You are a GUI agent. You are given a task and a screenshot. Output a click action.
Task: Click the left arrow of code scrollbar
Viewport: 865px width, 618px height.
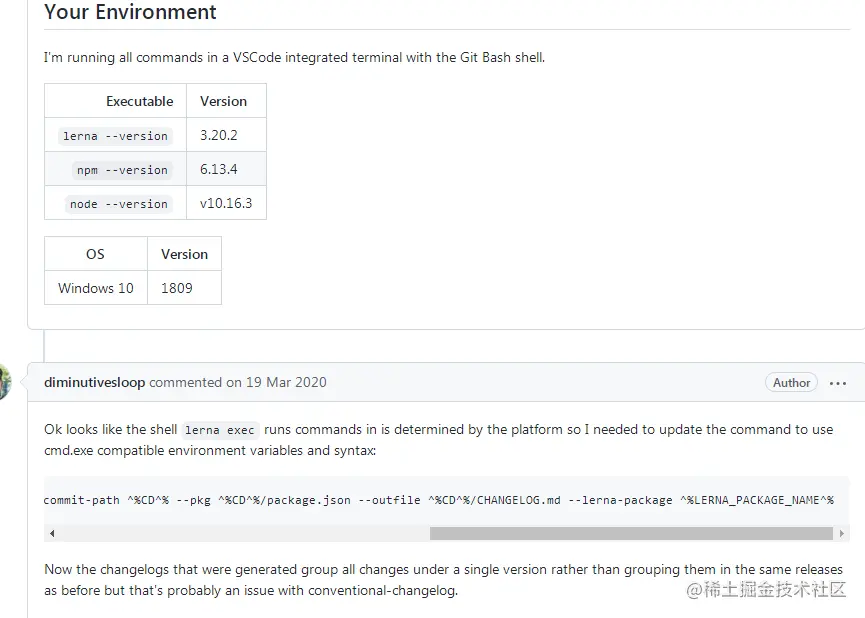51,533
